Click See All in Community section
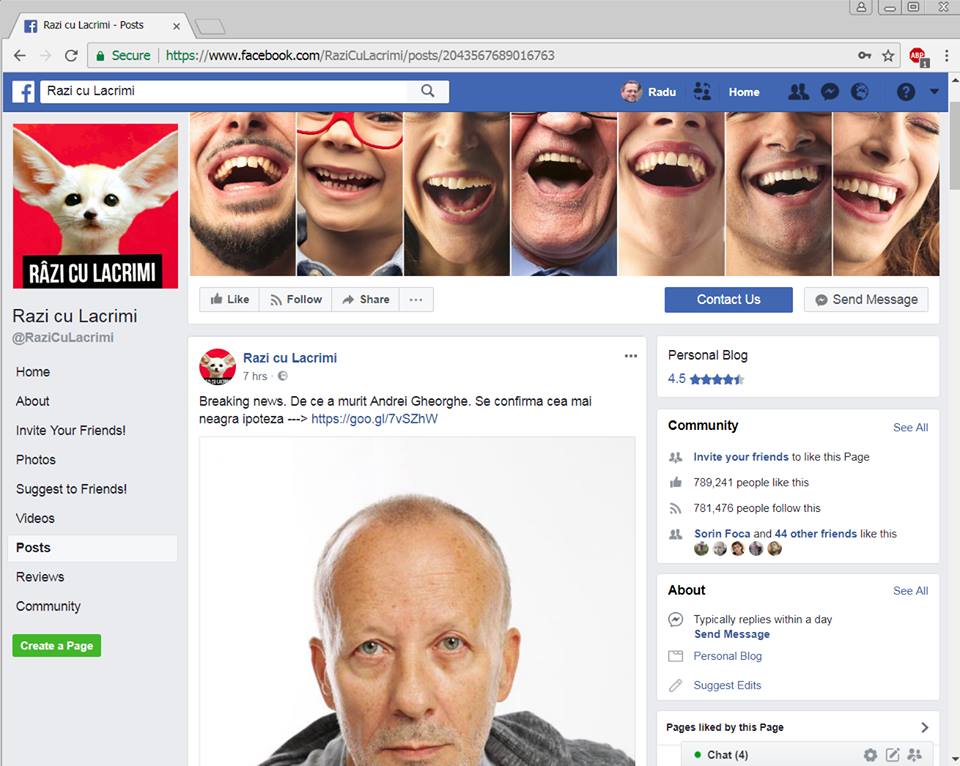The width and height of the screenshot is (960, 766). 910,427
